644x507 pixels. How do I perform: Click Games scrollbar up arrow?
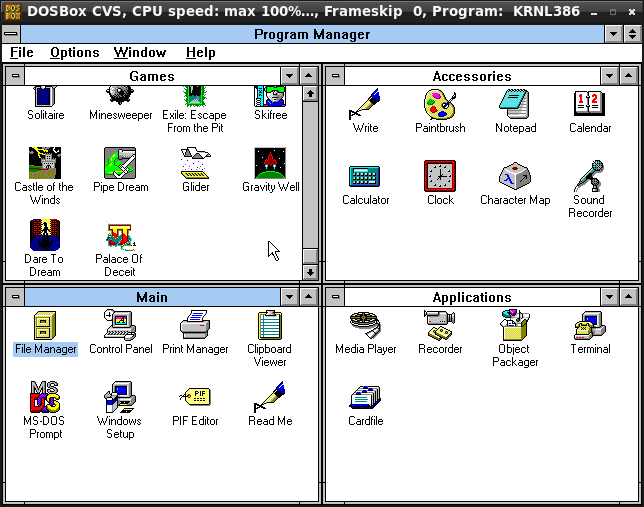(310, 94)
